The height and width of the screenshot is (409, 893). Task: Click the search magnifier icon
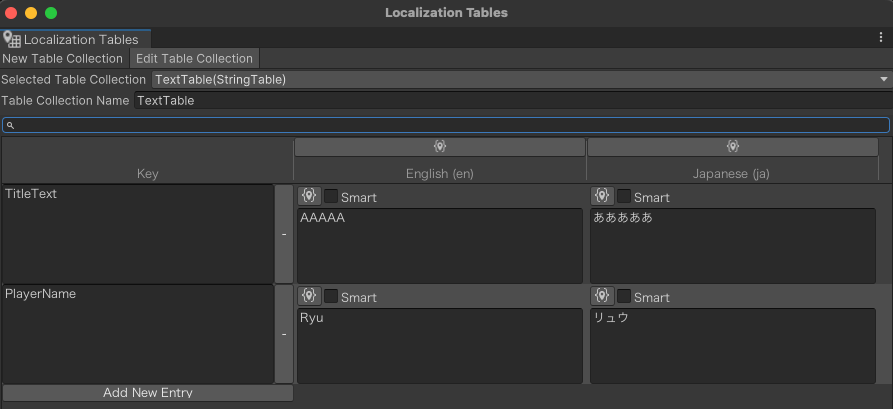(11, 125)
